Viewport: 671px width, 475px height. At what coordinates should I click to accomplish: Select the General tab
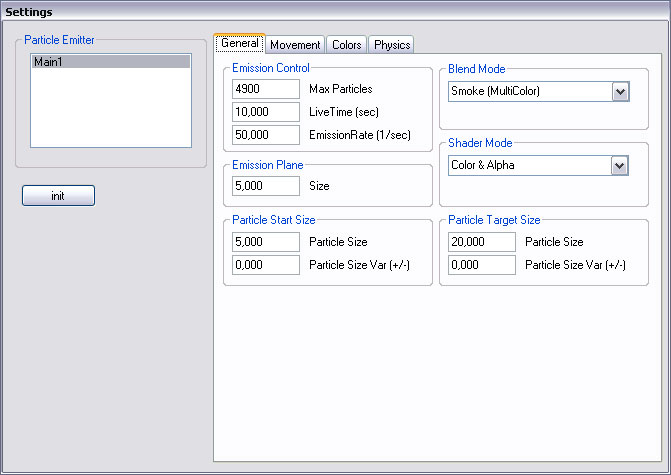coord(240,43)
